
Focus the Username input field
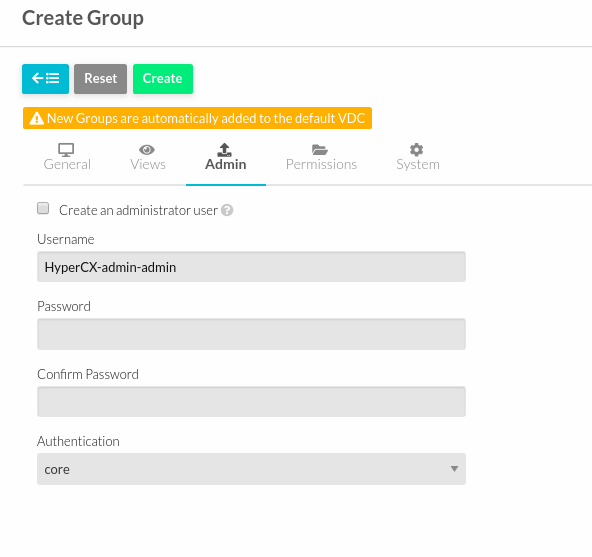(x=251, y=267)
